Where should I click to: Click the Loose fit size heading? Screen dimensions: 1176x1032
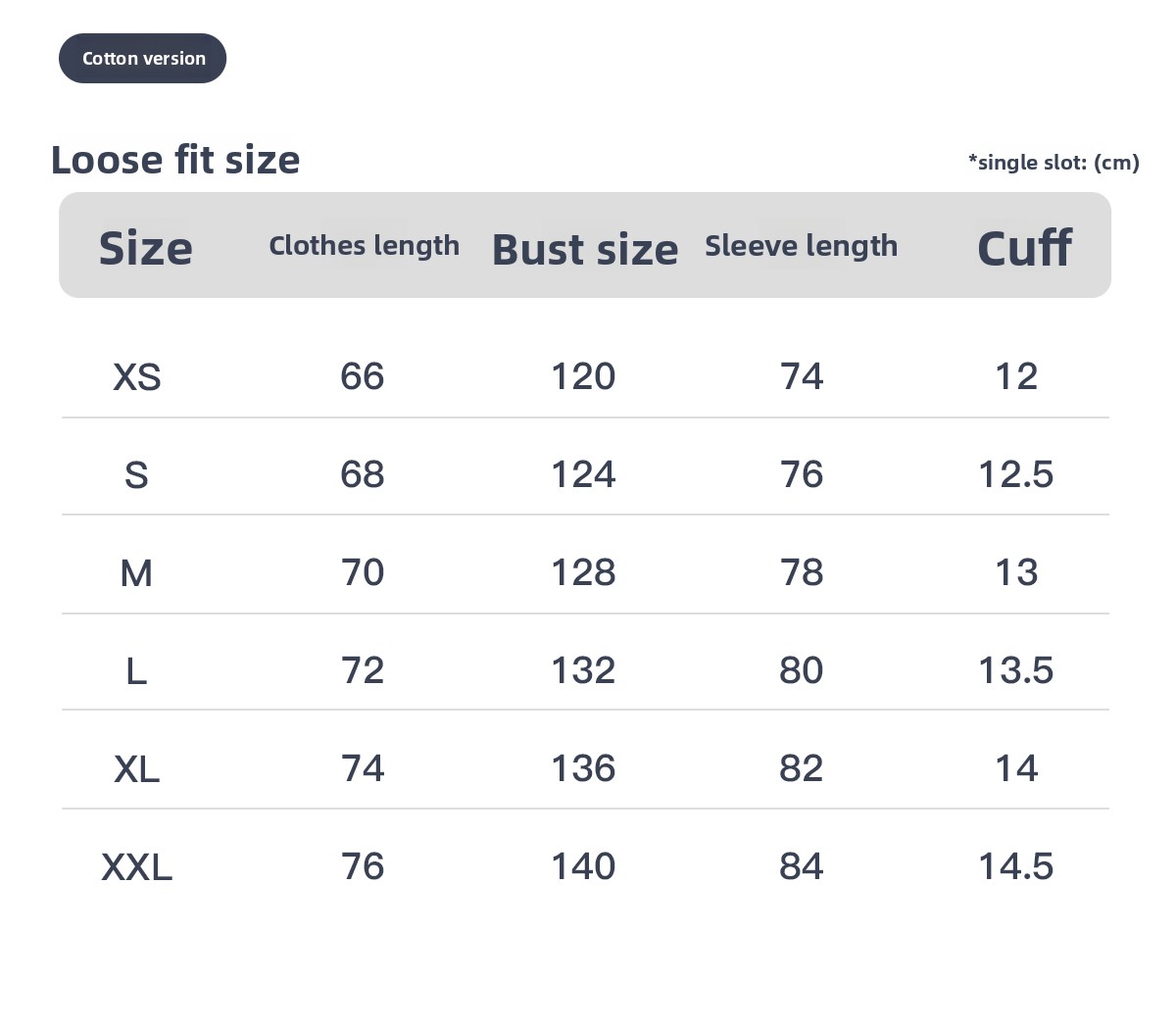pyautogui.click(x=175, y=160)
